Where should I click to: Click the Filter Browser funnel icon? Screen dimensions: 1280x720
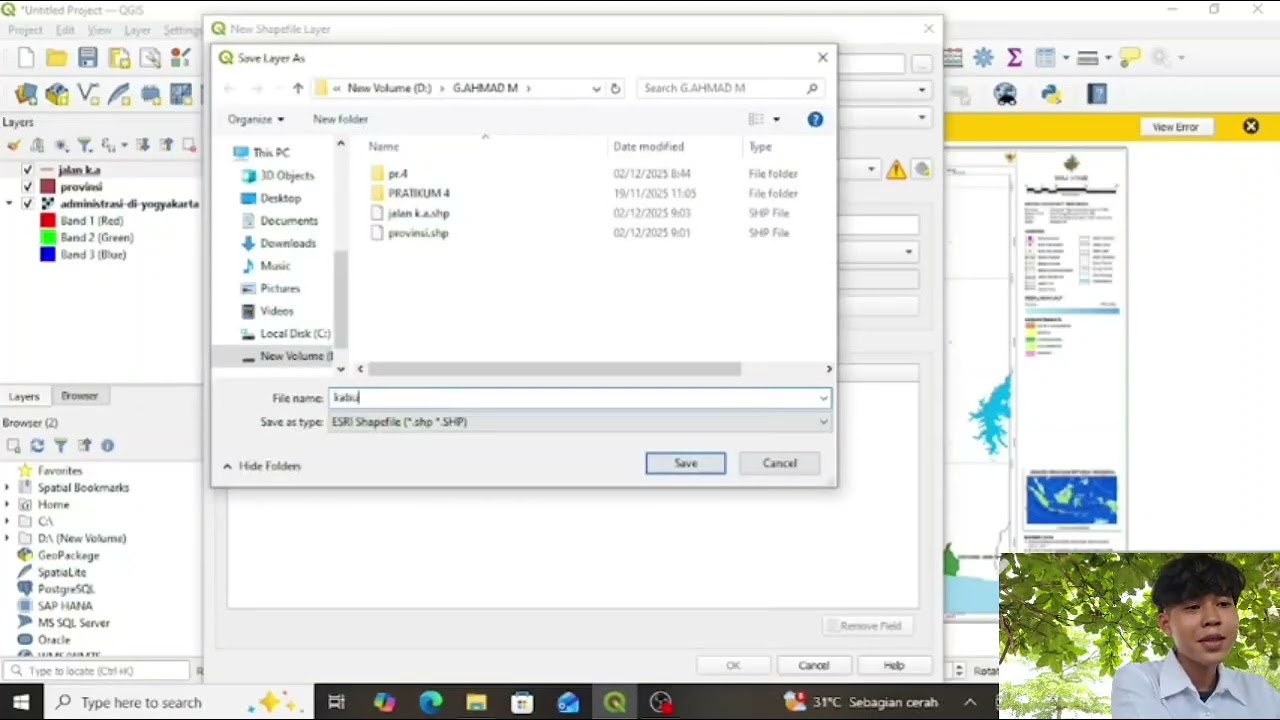point(60,445)
